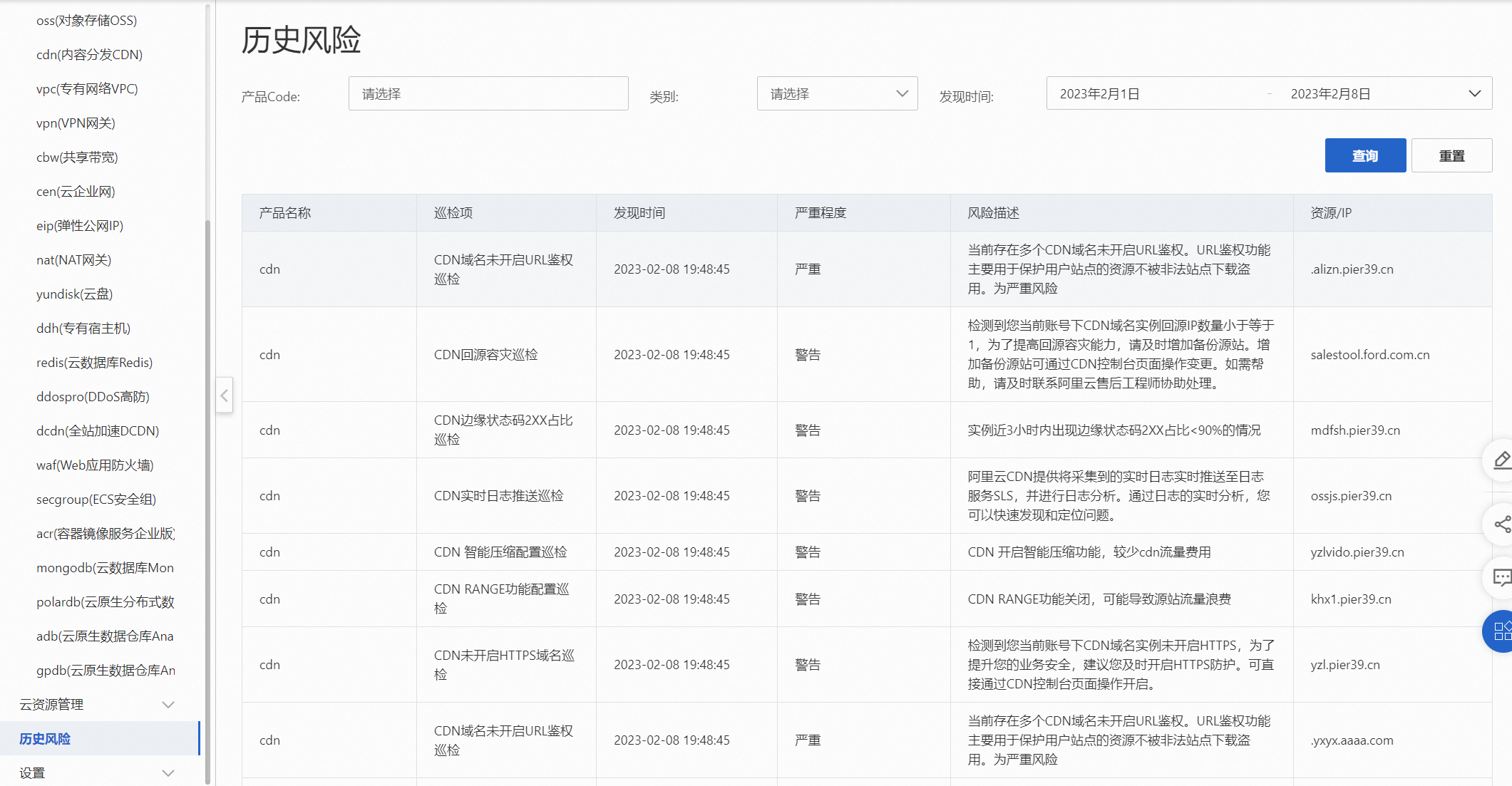Open oss(对象存储OSS) in the sidebar

pos(87,21)
